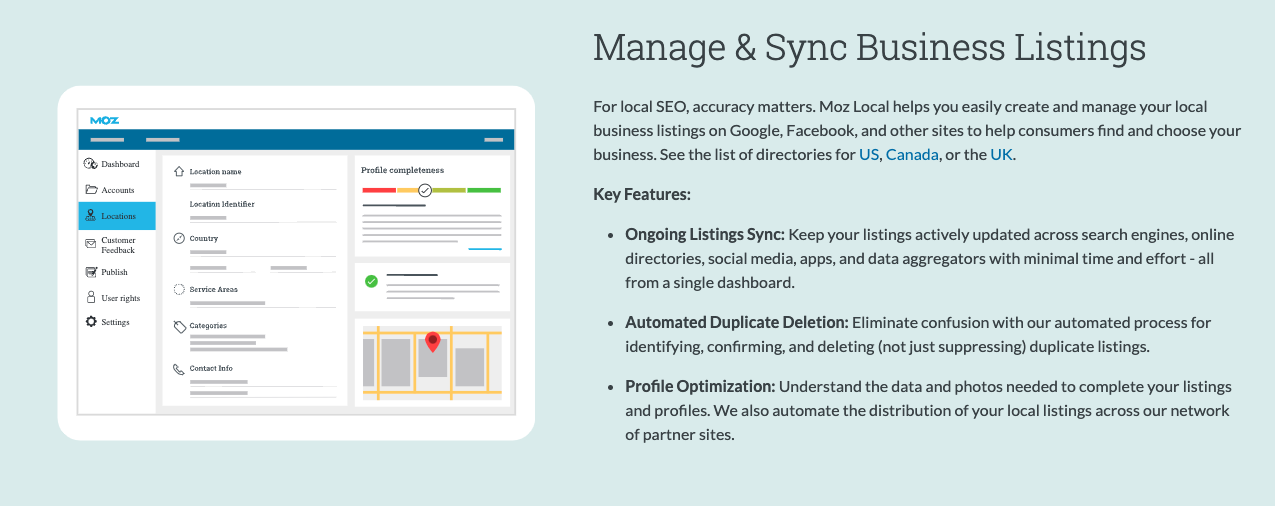Screen dimensions: 1275x506
Task: Click the tag icon beside Categories
Action: (179, 326)
